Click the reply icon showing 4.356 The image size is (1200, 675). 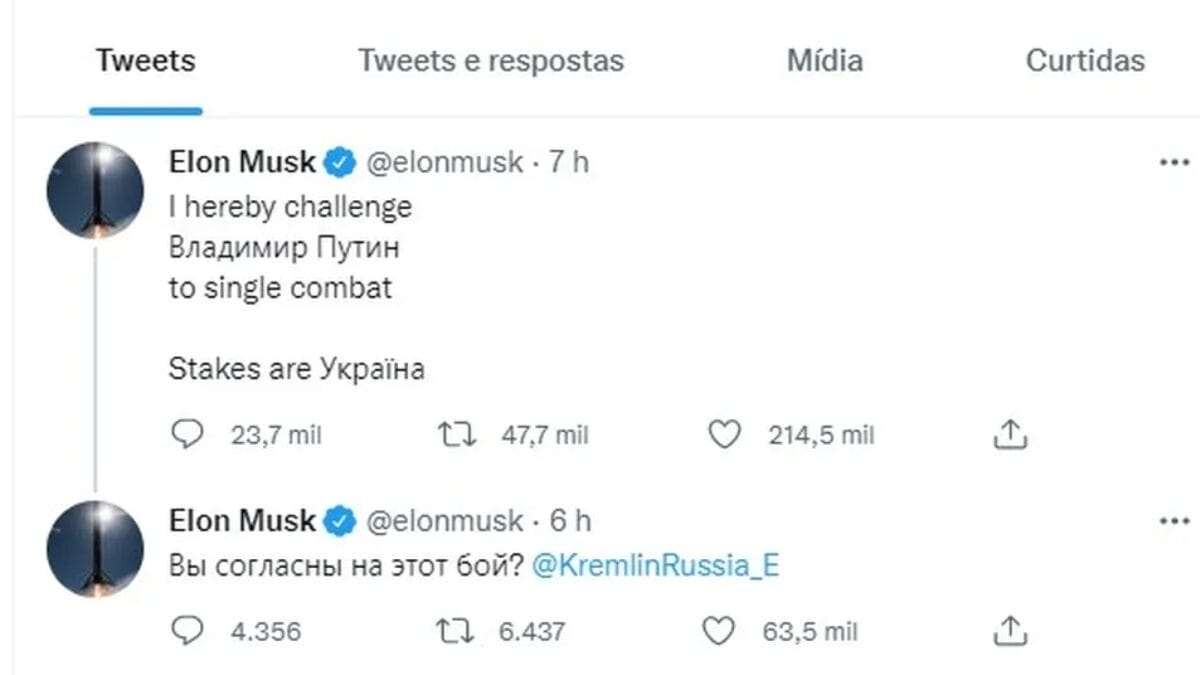tap(190, 630)
